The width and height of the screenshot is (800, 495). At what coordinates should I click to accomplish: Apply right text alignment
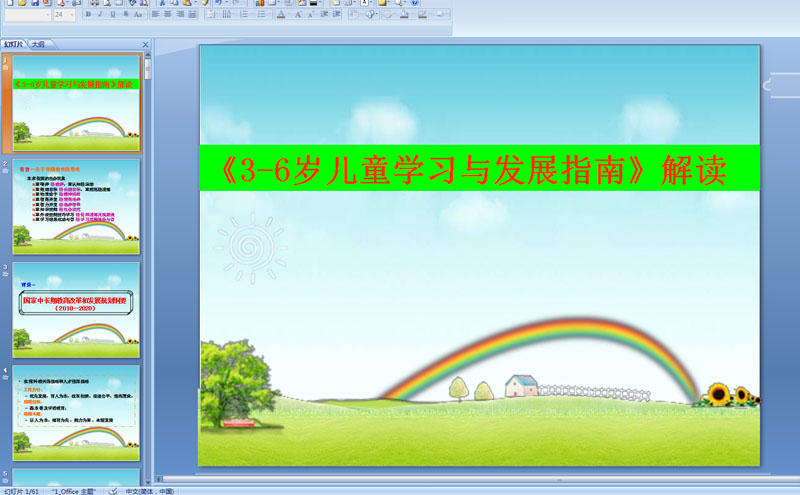180,14
